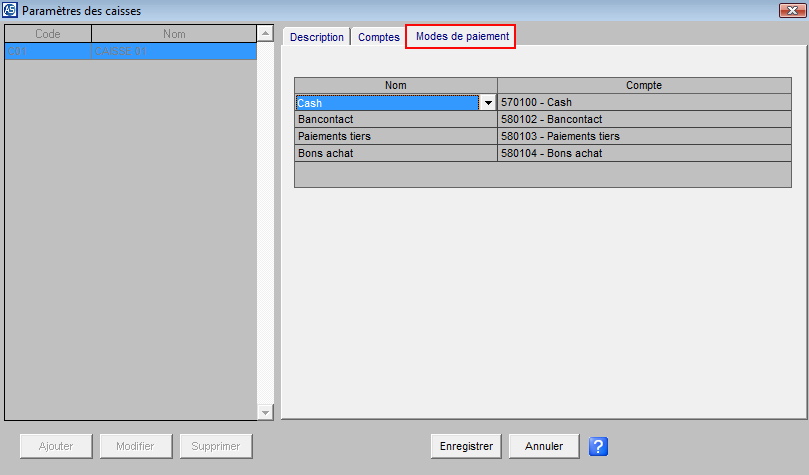Click the scroll up arrow of the caisse list
This screenshot has height=475, width=809.
pyautogui.click(x=265, y=34)
